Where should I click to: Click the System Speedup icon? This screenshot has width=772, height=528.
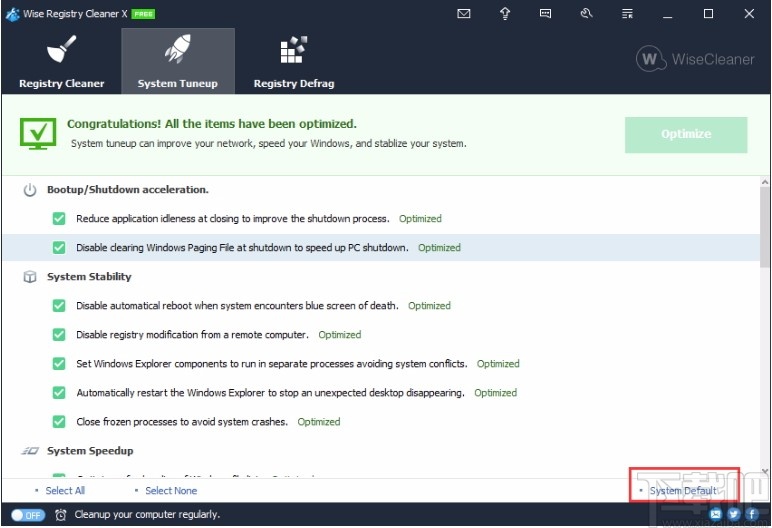point(30,451)
